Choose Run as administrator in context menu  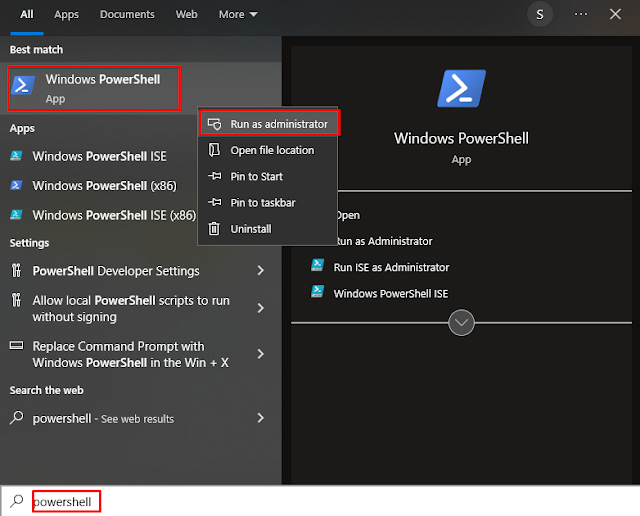[269, 124]
